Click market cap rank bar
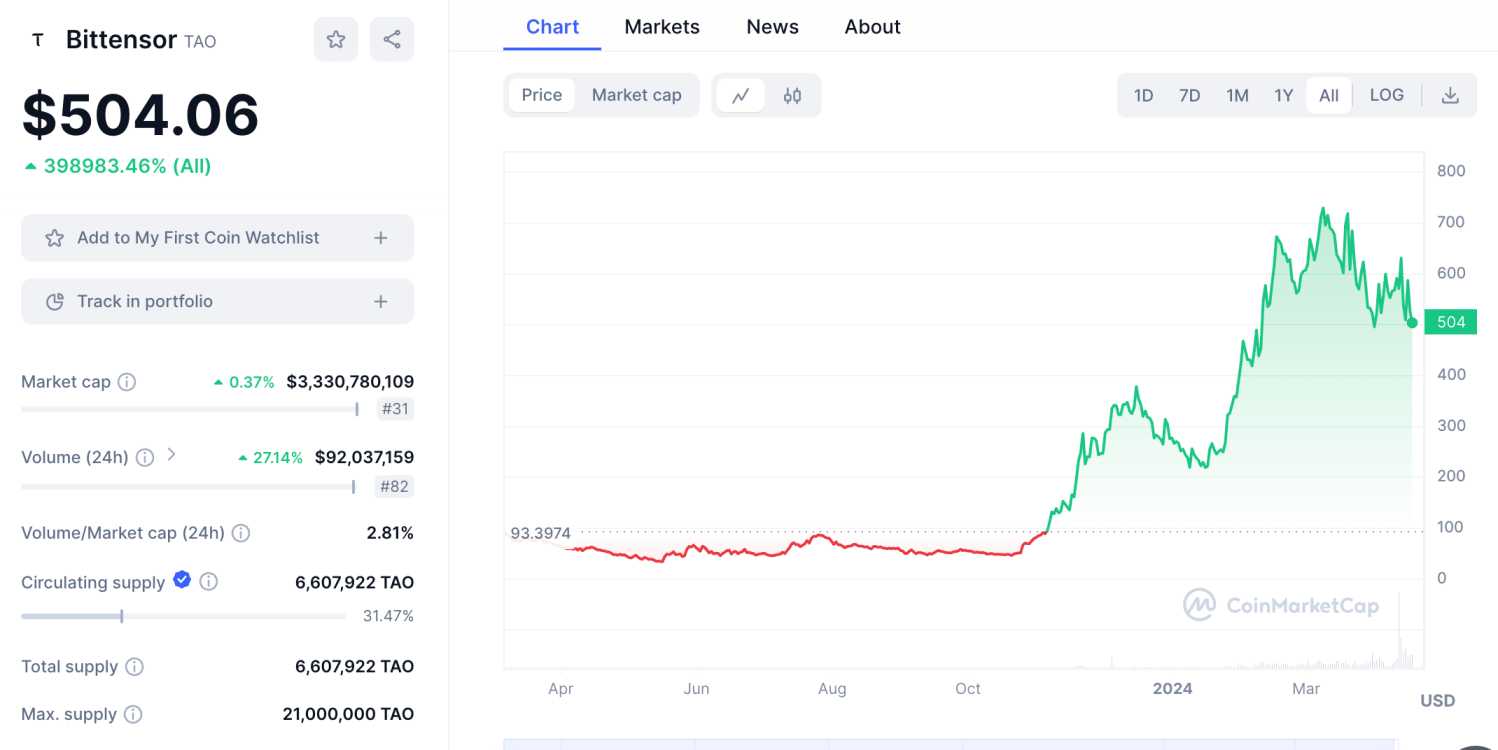The image size is (1498, 750). (x=189, y=409)
